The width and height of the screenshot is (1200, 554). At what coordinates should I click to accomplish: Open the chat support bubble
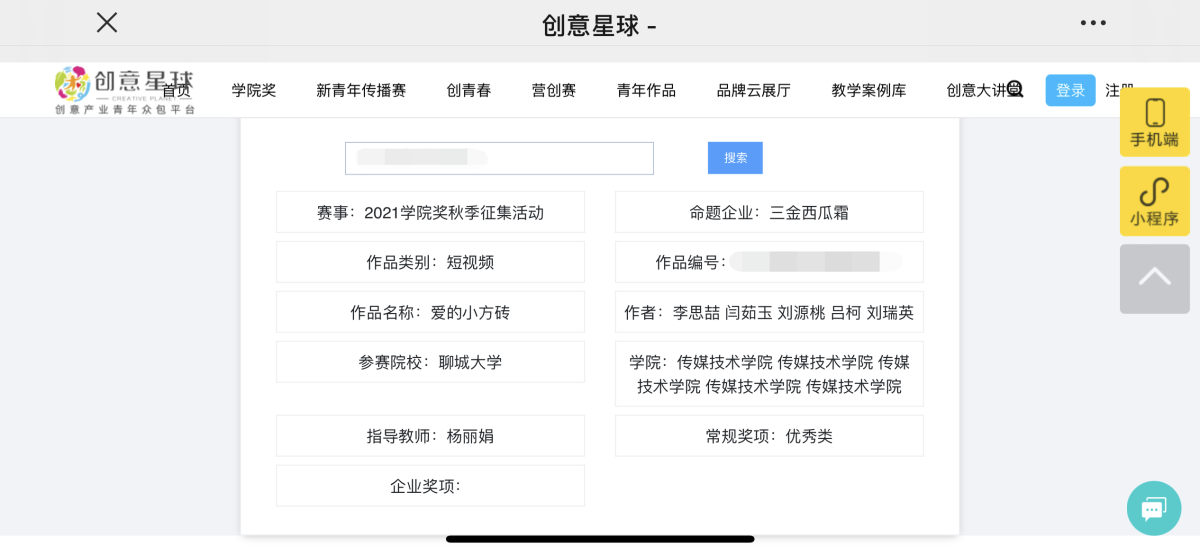tap(1153, 508)
